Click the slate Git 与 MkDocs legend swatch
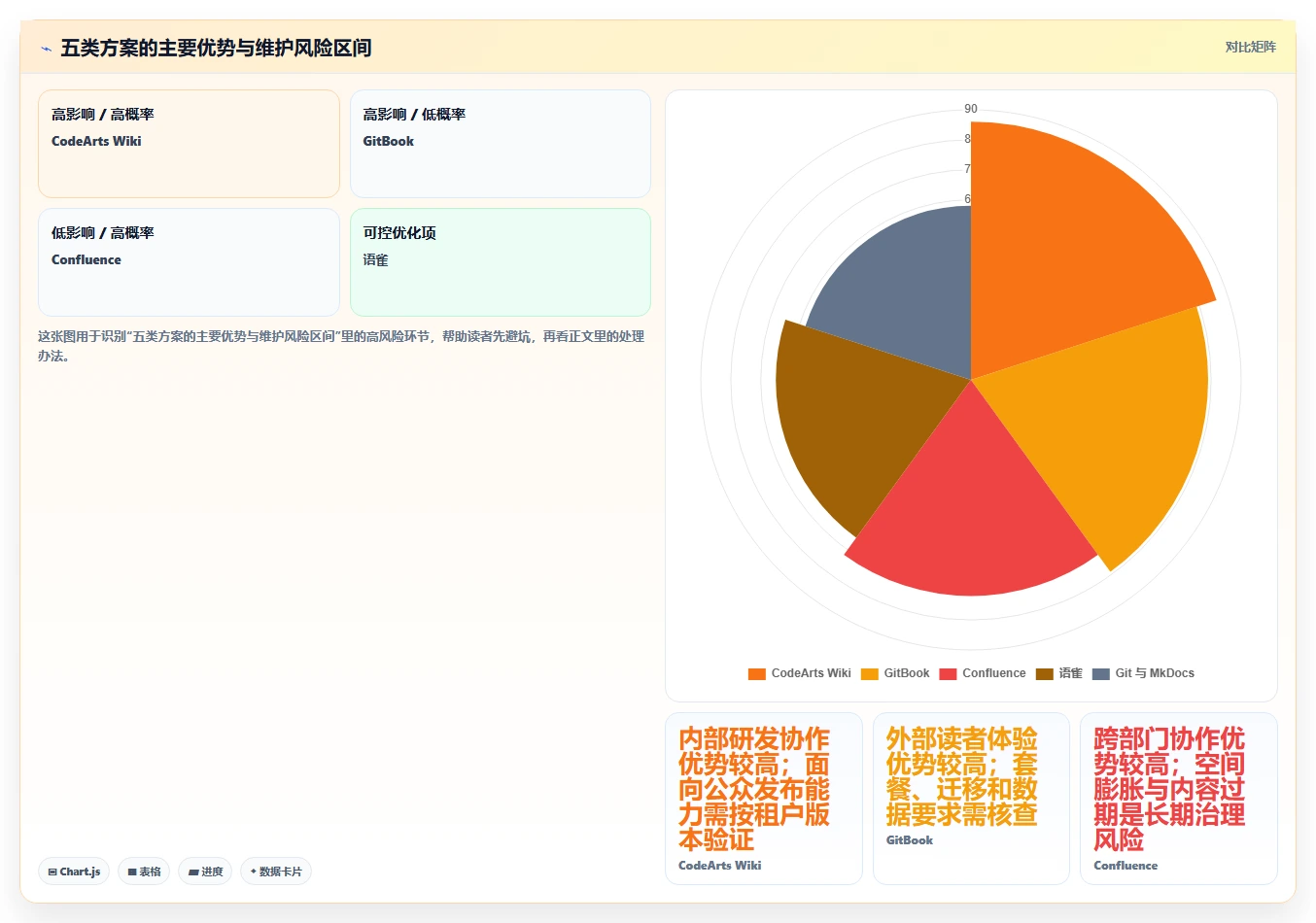This screenshot has height=923, width=1316. (x=1101, y=673)
